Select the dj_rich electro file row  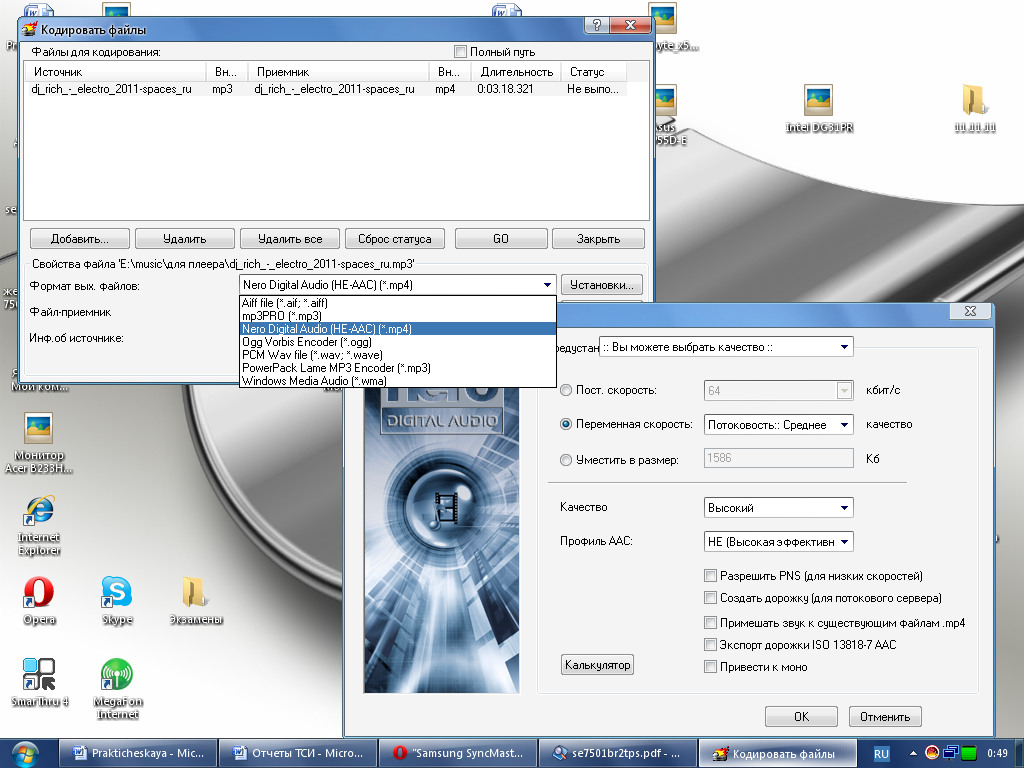click(x=325, y=89)
